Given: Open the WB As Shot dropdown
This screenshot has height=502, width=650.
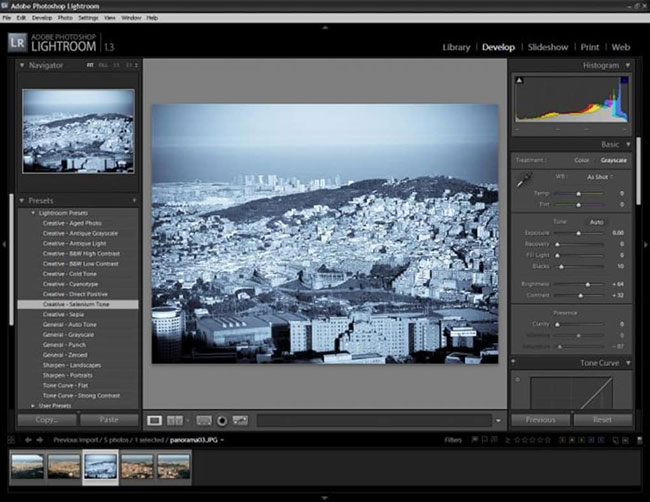Looking at the screenshot, I should click(601, 176).
